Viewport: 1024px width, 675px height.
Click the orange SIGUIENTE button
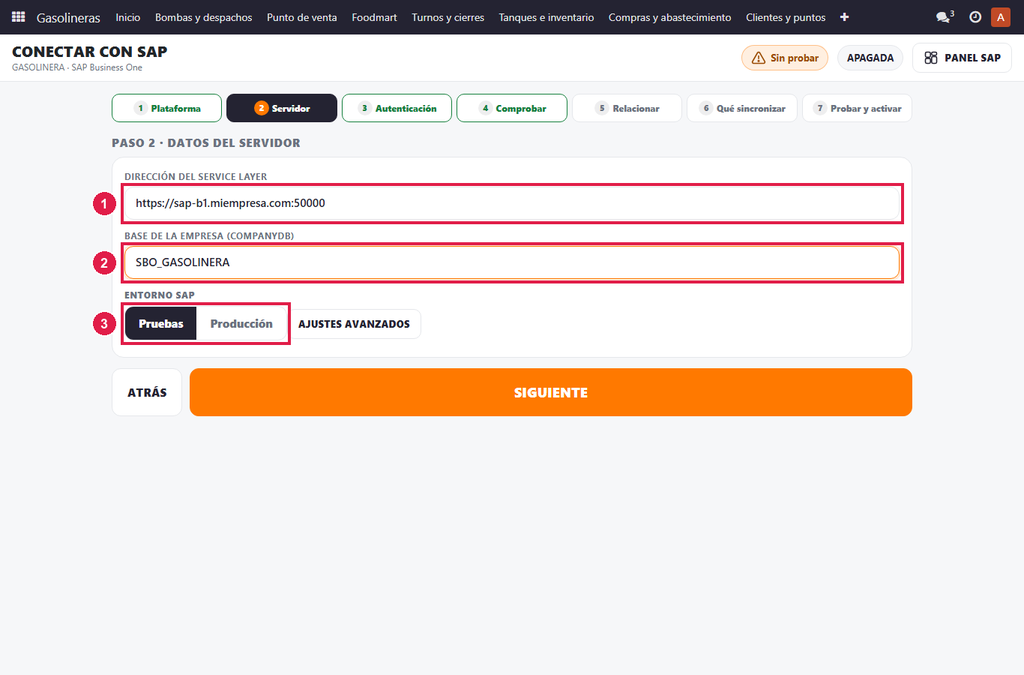551,392
